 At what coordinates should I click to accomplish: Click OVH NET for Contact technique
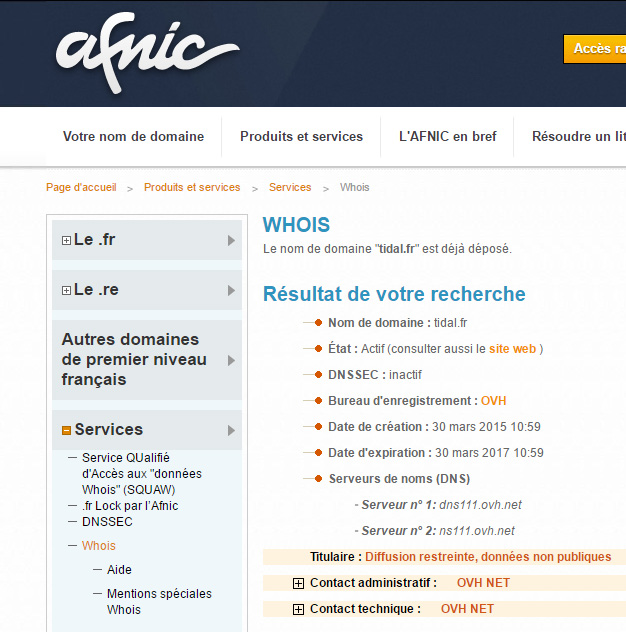pyautogui.click(x=467, y=609)
